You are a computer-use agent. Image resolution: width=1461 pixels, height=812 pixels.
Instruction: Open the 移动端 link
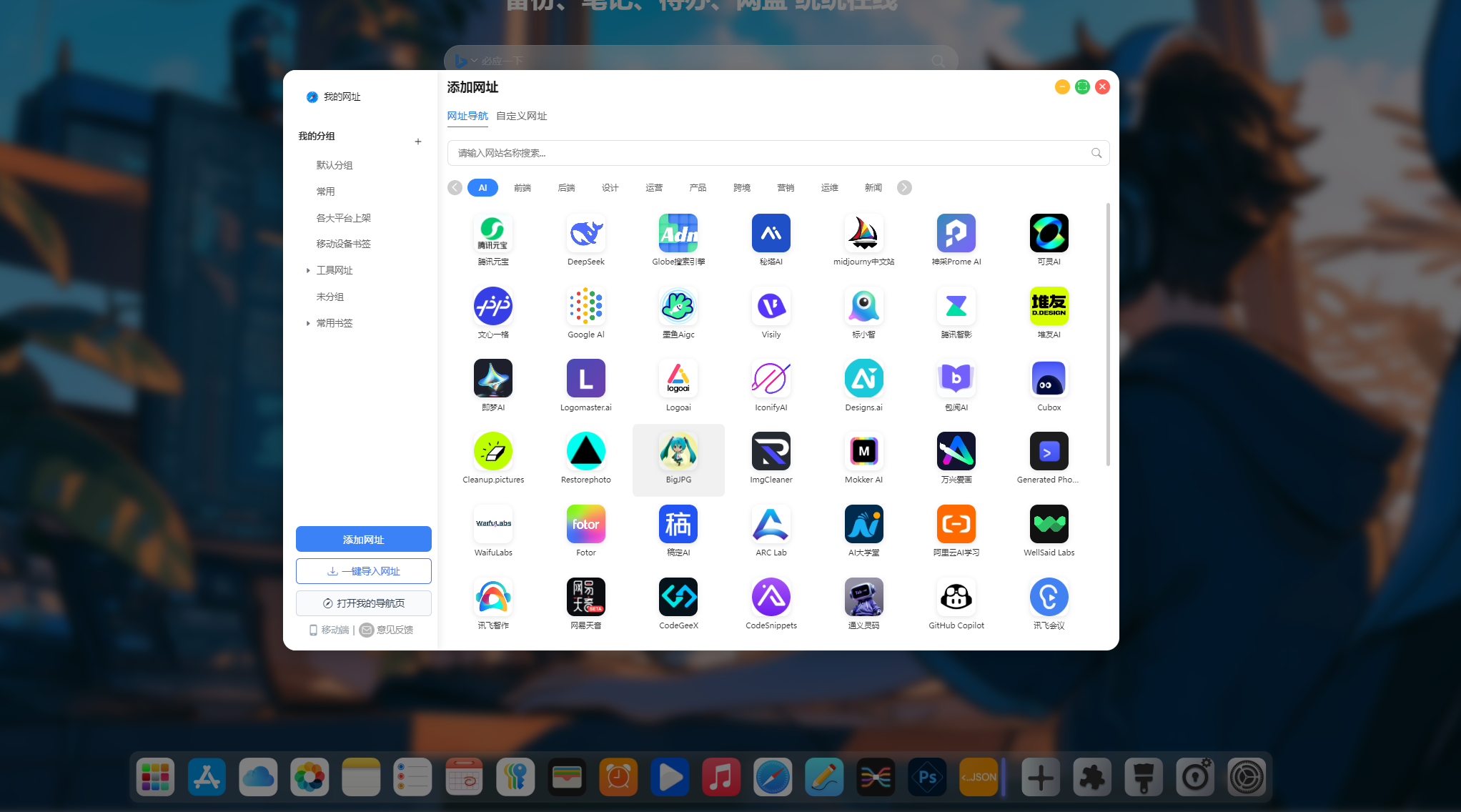330,630
